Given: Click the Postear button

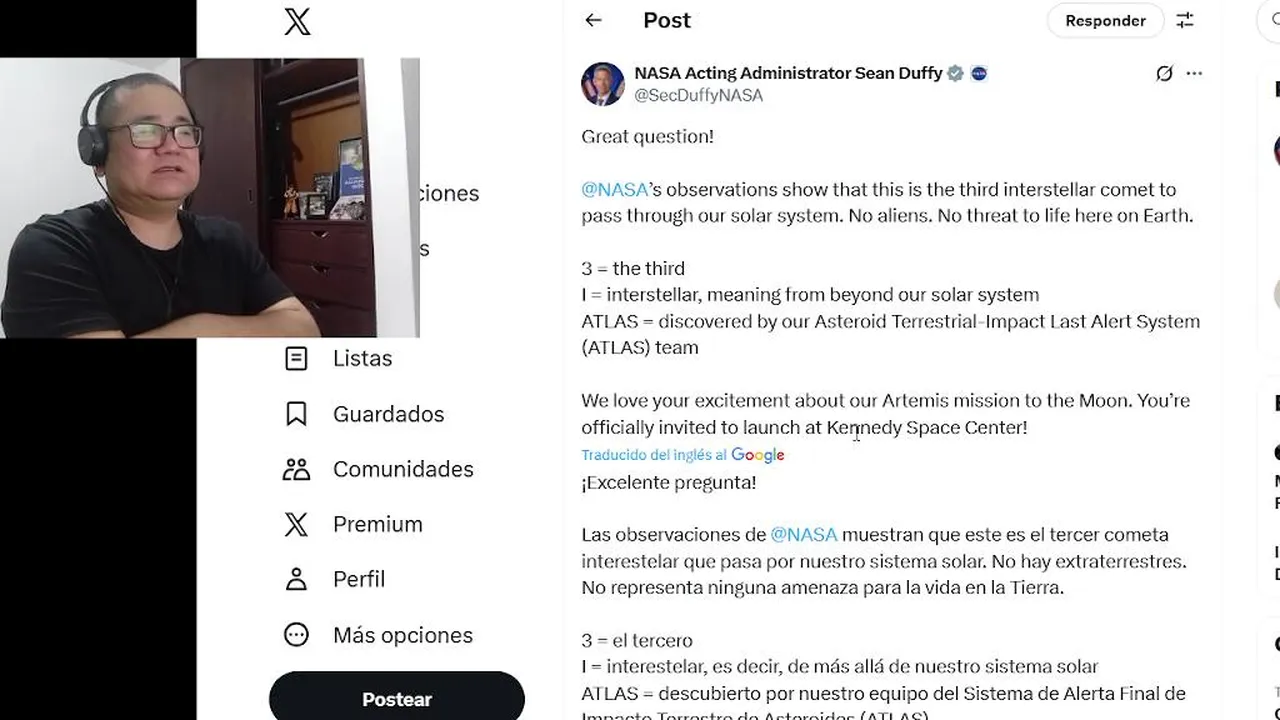Looking at the screenshot, I should point(397,698).
